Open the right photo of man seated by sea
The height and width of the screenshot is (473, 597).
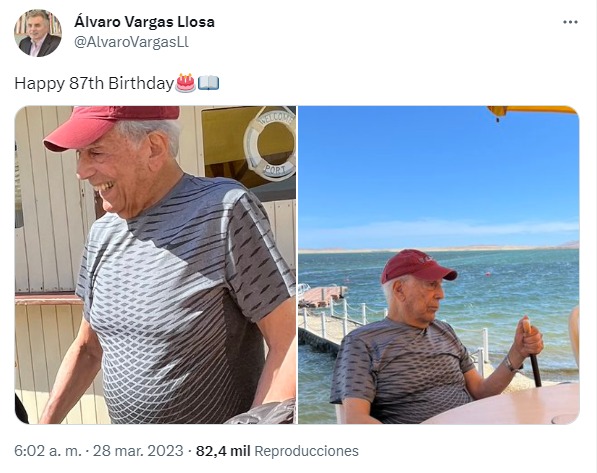point(439,265)
